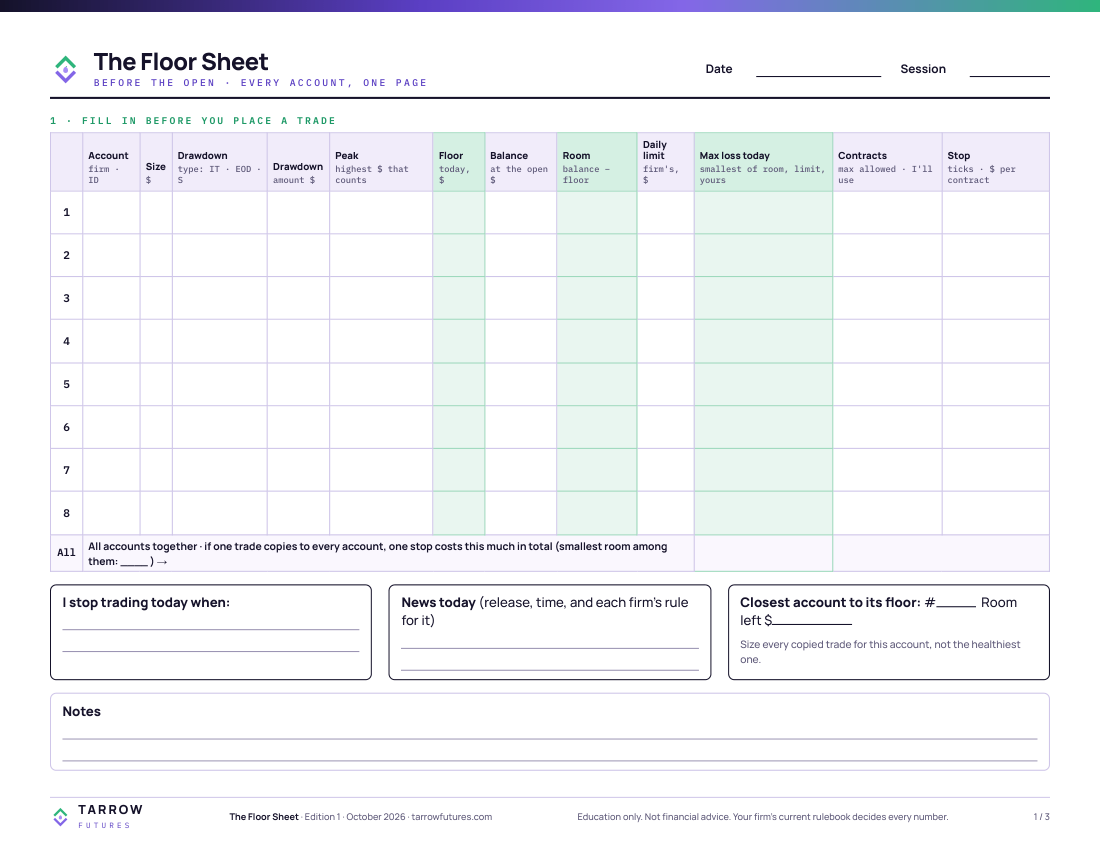Click the footer text ending in tarrowfuturos.com
Viewport: 1100px width, 850px height.
pos(361,816)
